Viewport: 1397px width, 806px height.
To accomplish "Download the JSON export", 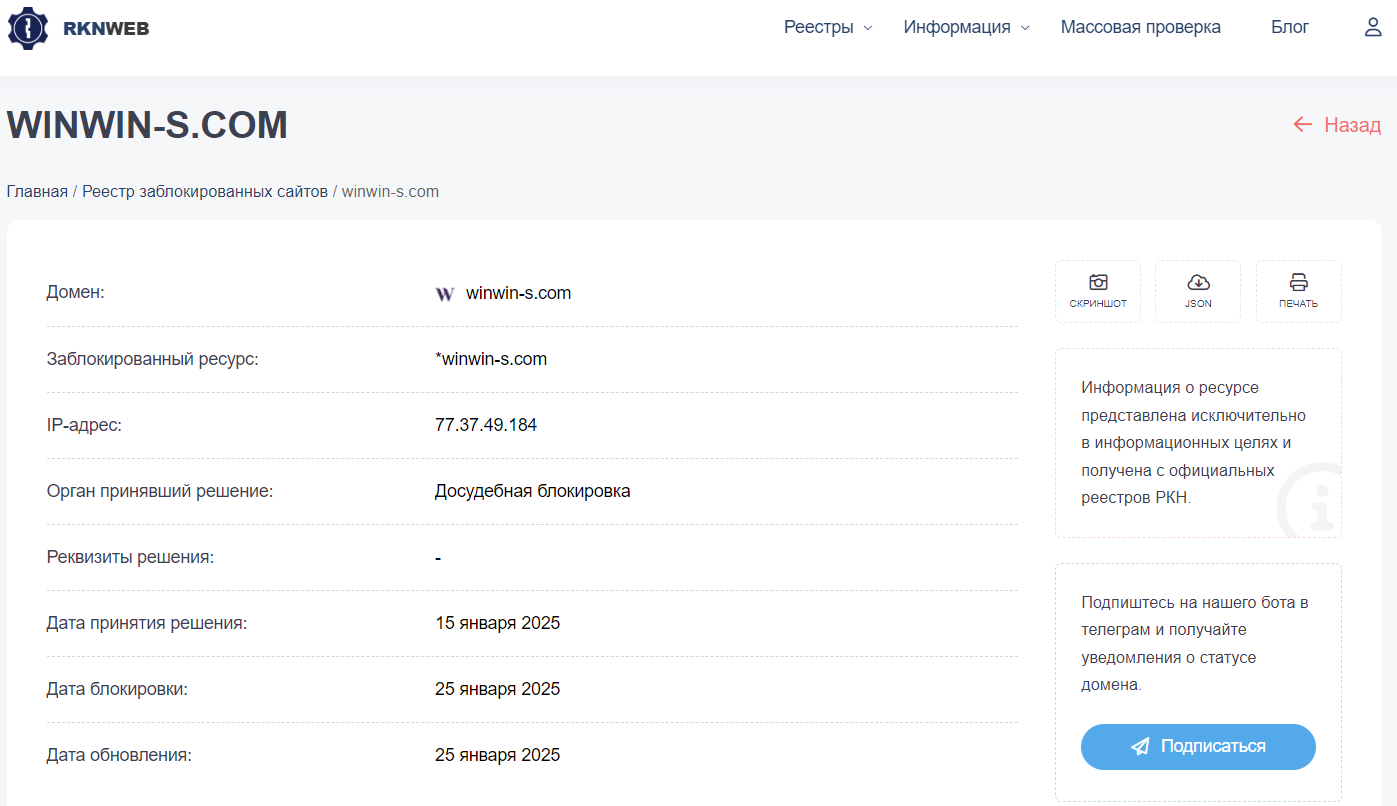I will (1198, 291).
